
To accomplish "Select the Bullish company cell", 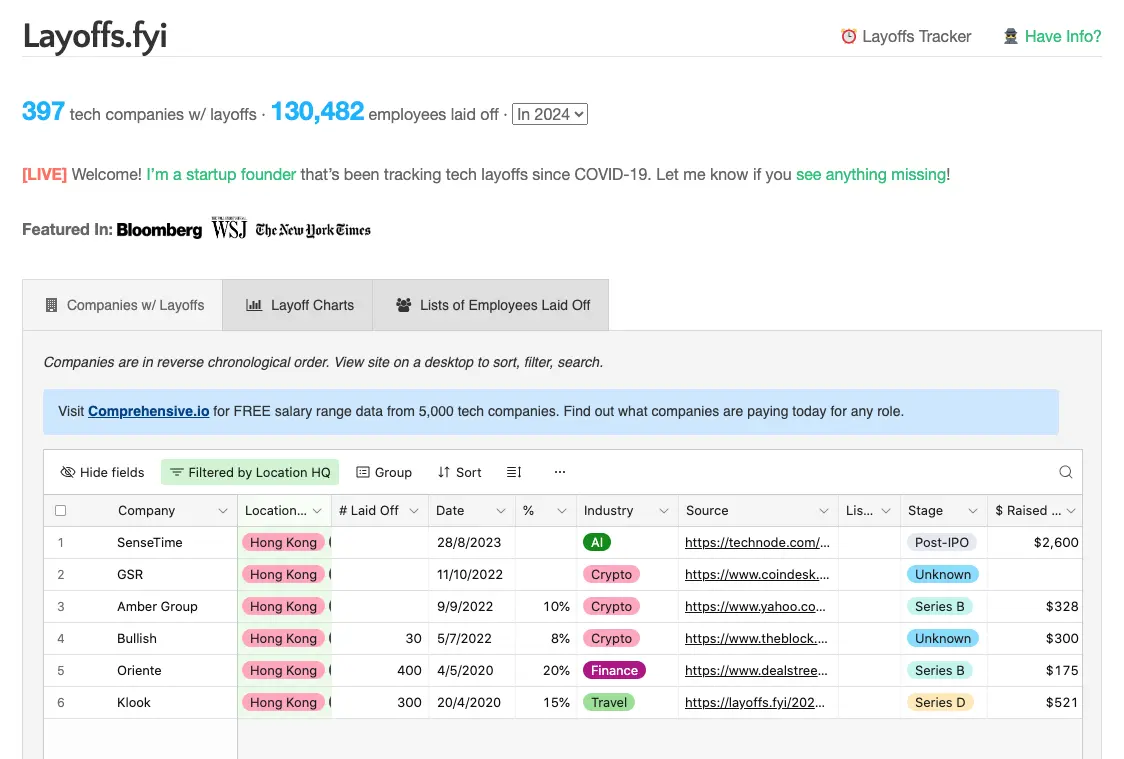I will 136,638.
